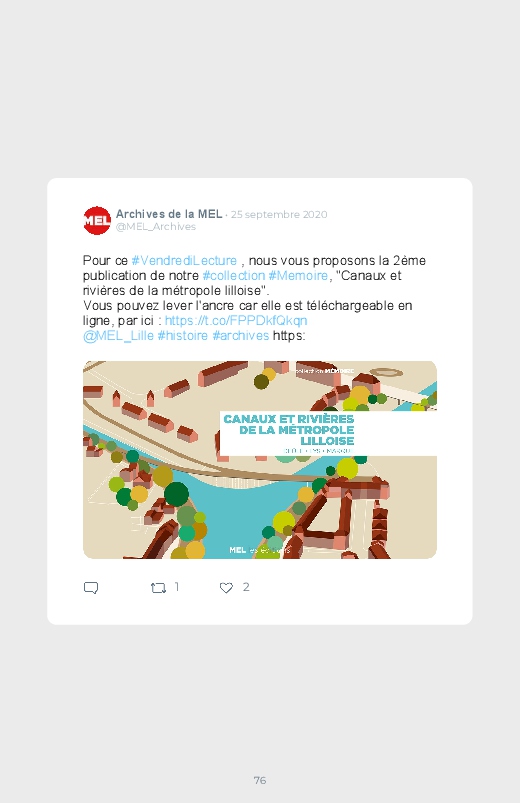Open the Canaux et Rivières cover image

click(x=260, y=460)
